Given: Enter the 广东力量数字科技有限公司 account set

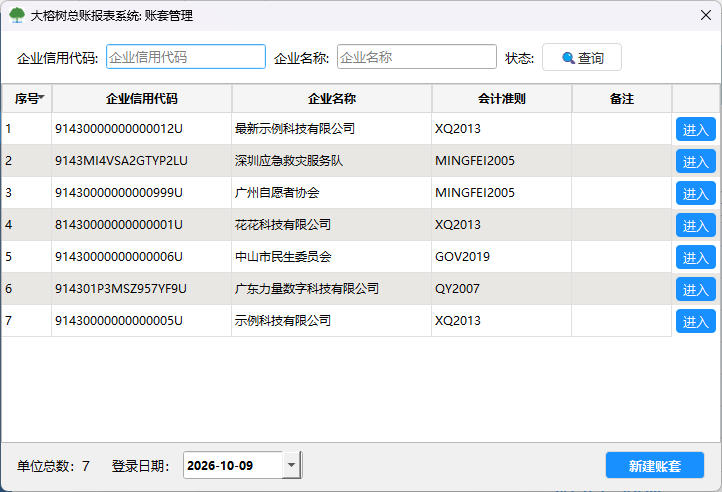Looking at the screenshot, I should coord(695,289).
